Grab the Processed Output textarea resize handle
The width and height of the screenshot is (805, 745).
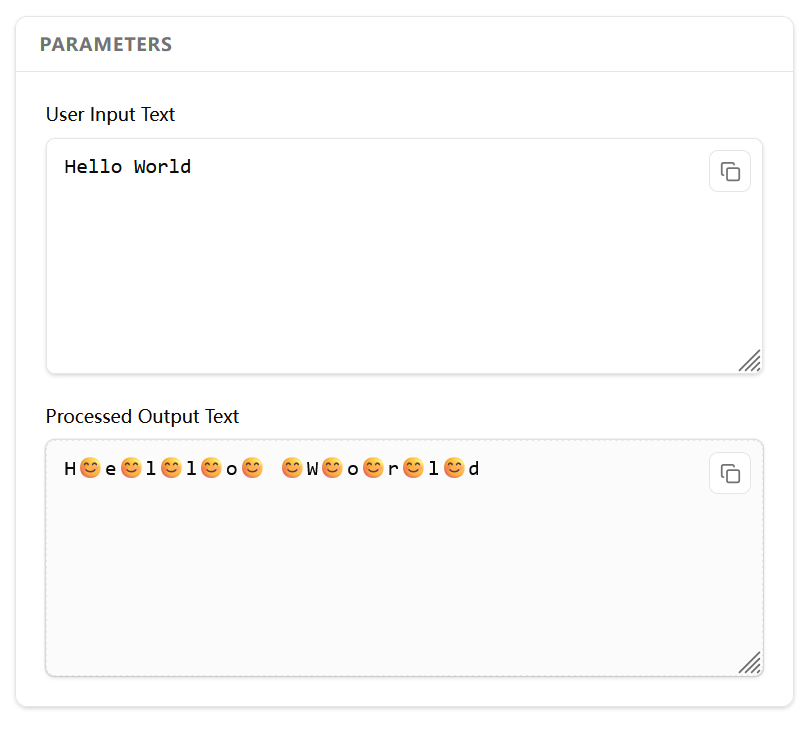point(750,663)
